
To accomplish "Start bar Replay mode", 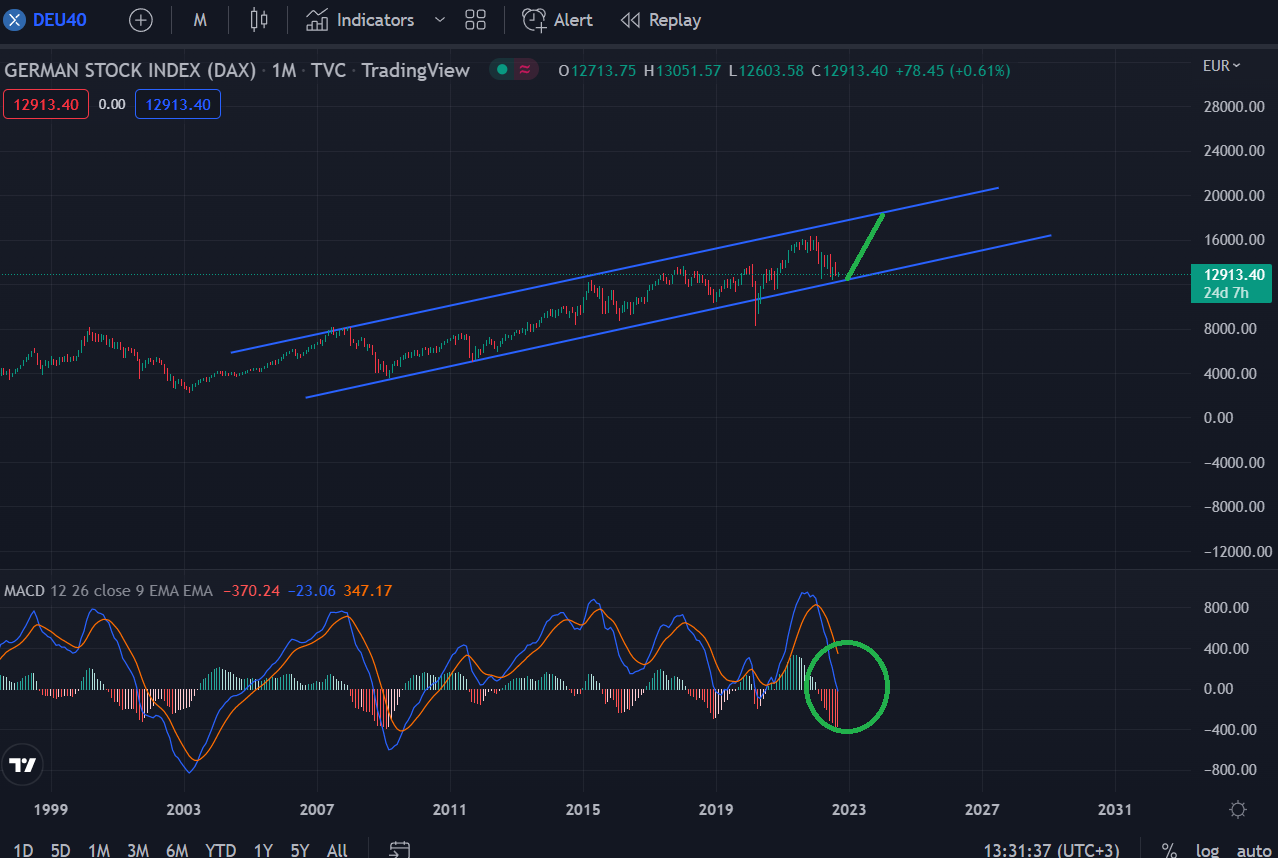I will point(661,20).
